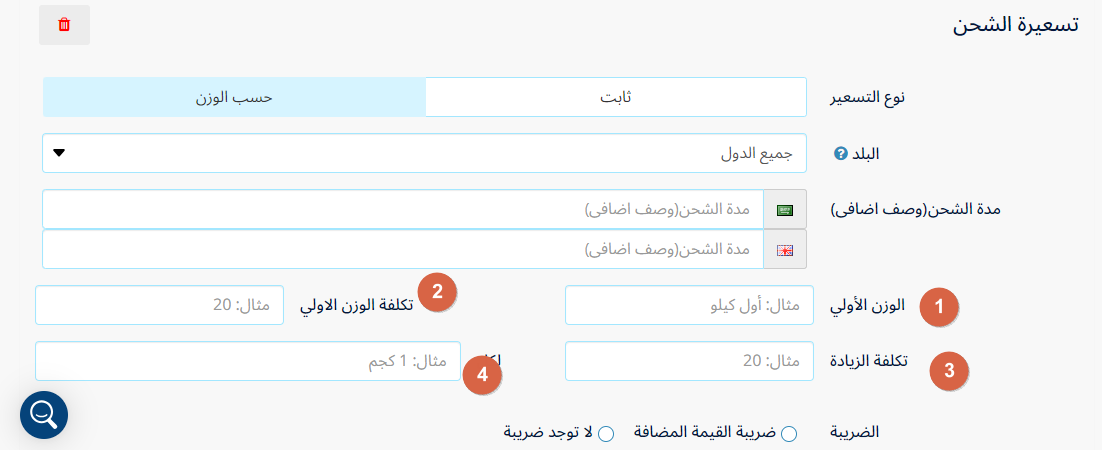The height and width of the screenshot is (450, 1102).
Task: Open the جميع الدول country dropdown
Action: pos(424,153)
